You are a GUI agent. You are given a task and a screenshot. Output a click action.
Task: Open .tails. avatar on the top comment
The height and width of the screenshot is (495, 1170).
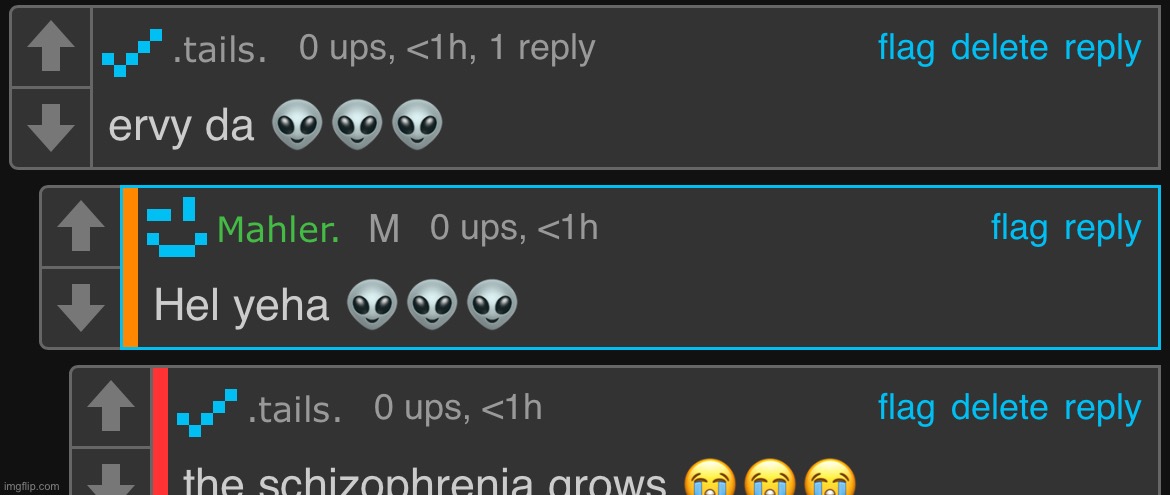(x=132, y=52)
